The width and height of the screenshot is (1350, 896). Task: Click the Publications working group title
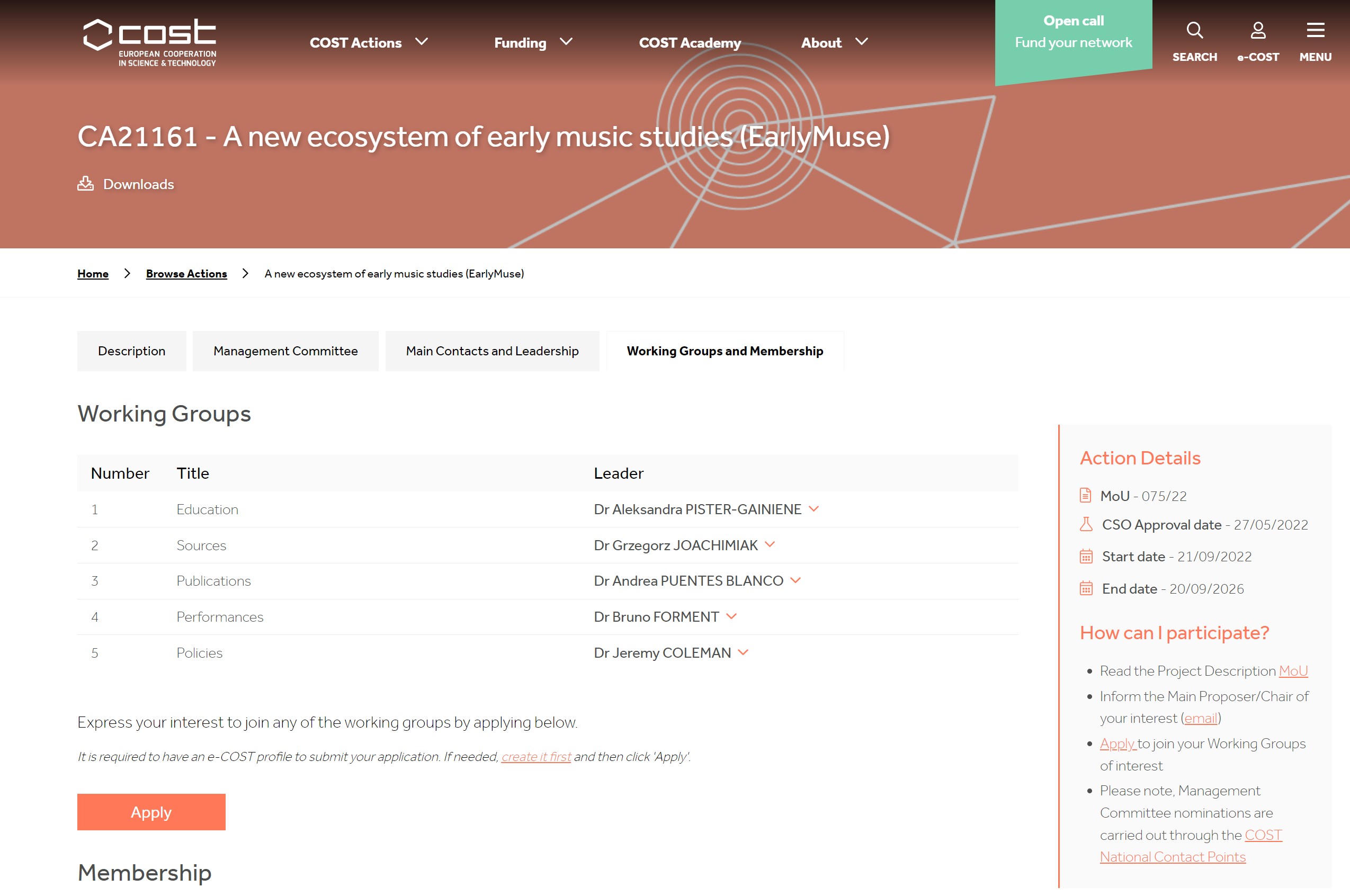point(213,580)
